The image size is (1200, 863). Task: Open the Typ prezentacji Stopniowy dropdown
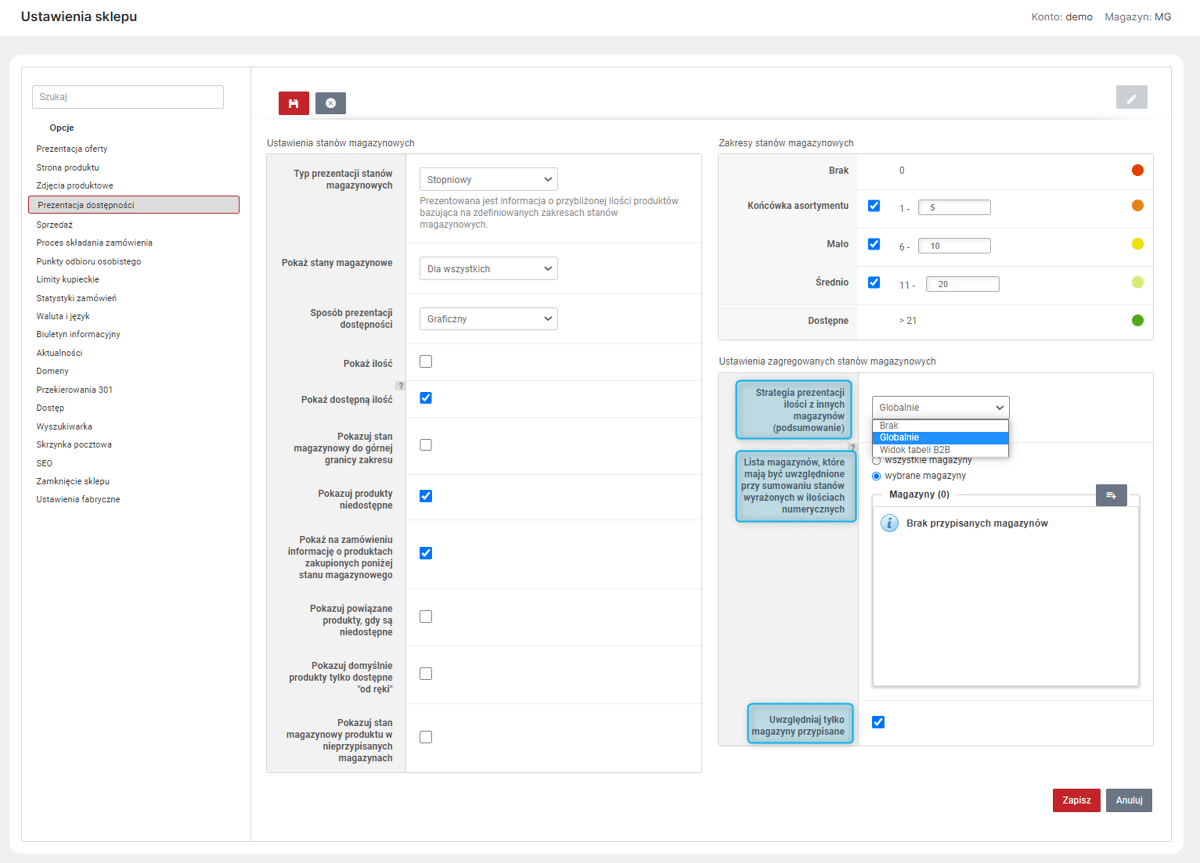tap(488, 179)
